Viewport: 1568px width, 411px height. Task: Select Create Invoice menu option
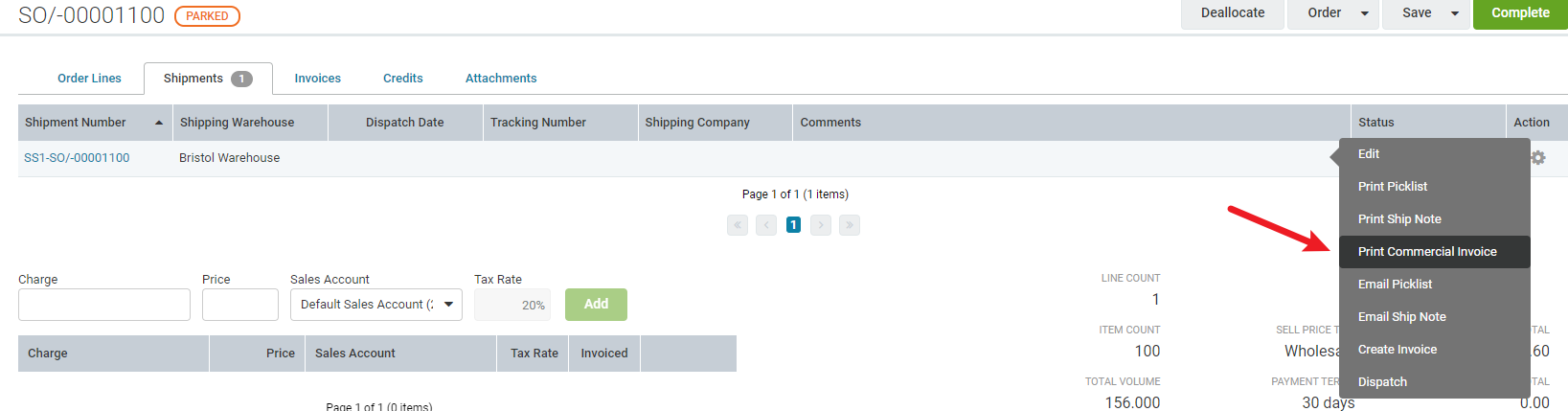coord(1398,350)
